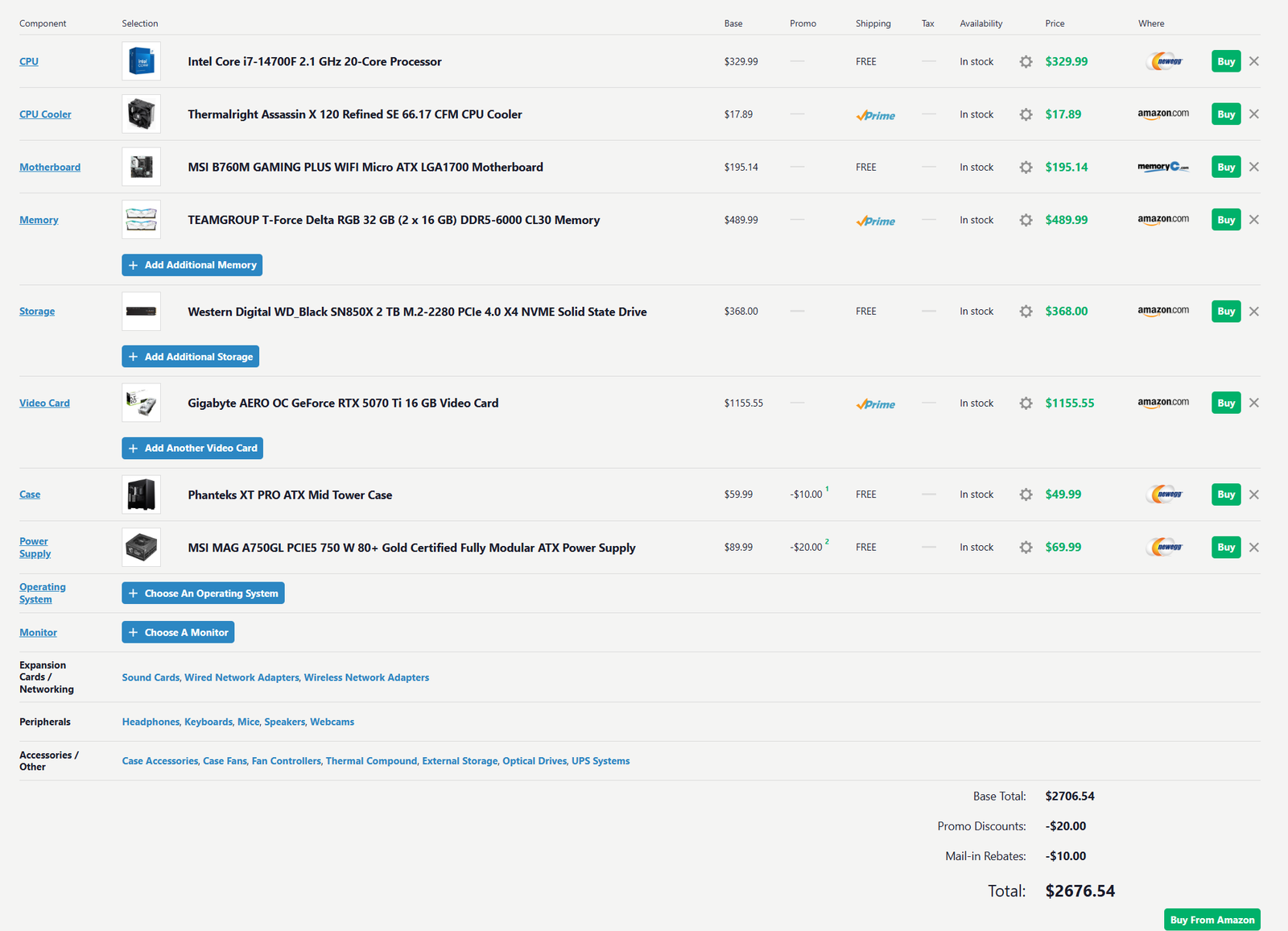Click Choose A Monitor button
Viewport: 1288px width, 931px height.
[x=178, y=632]
